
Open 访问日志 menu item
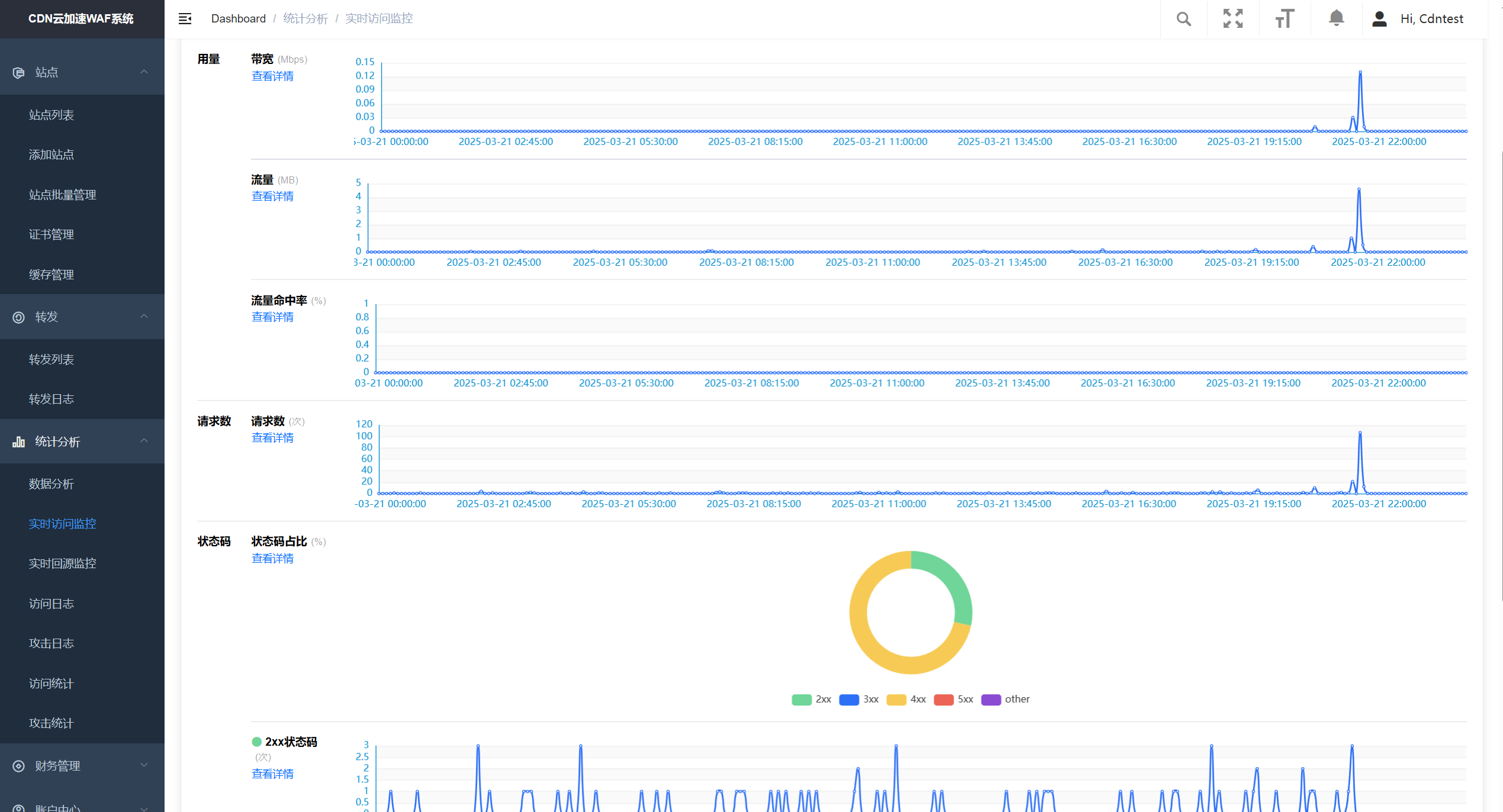[x=52, y=604]
